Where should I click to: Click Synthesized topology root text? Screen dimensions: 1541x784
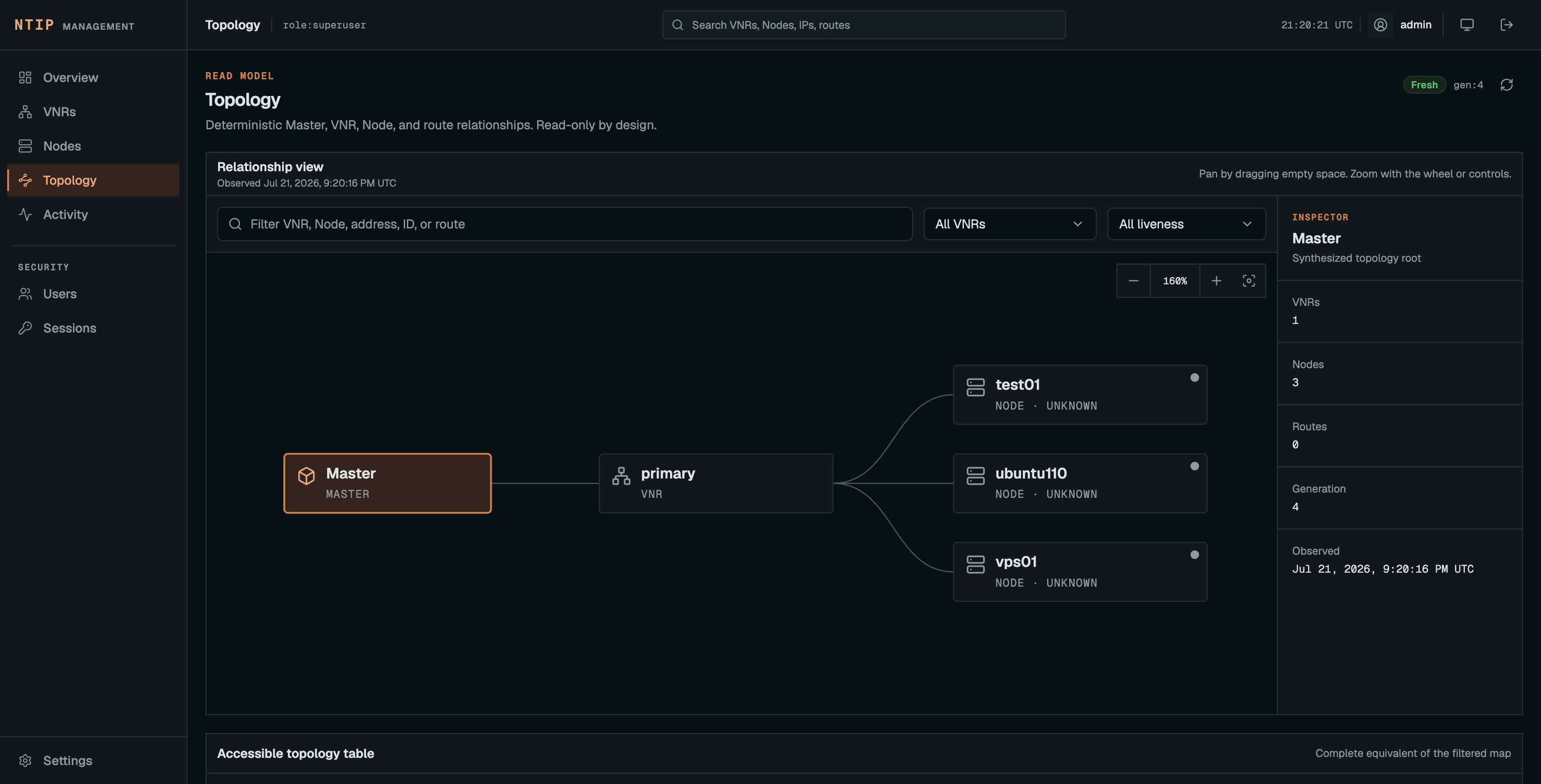1356,258
